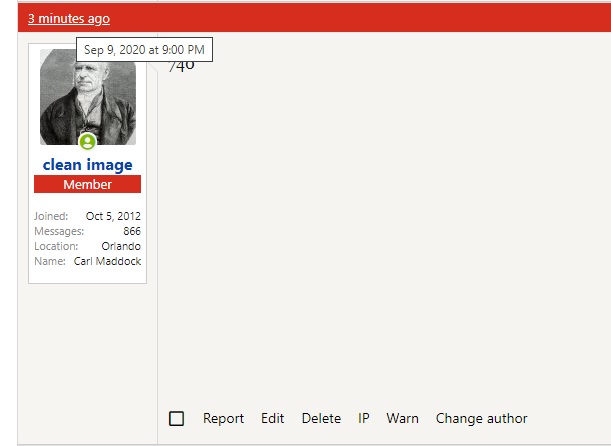Click the name Carl Maddock
The height and width of the screenshot is (446, 611).
coord(108,261)
